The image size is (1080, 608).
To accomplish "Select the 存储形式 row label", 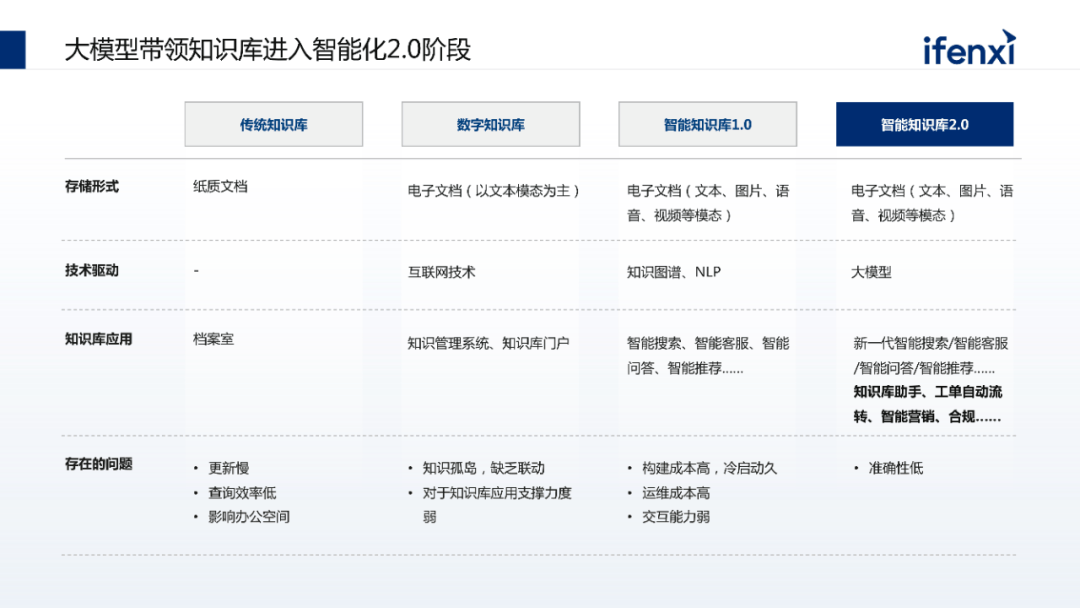I will coord(92,186).
